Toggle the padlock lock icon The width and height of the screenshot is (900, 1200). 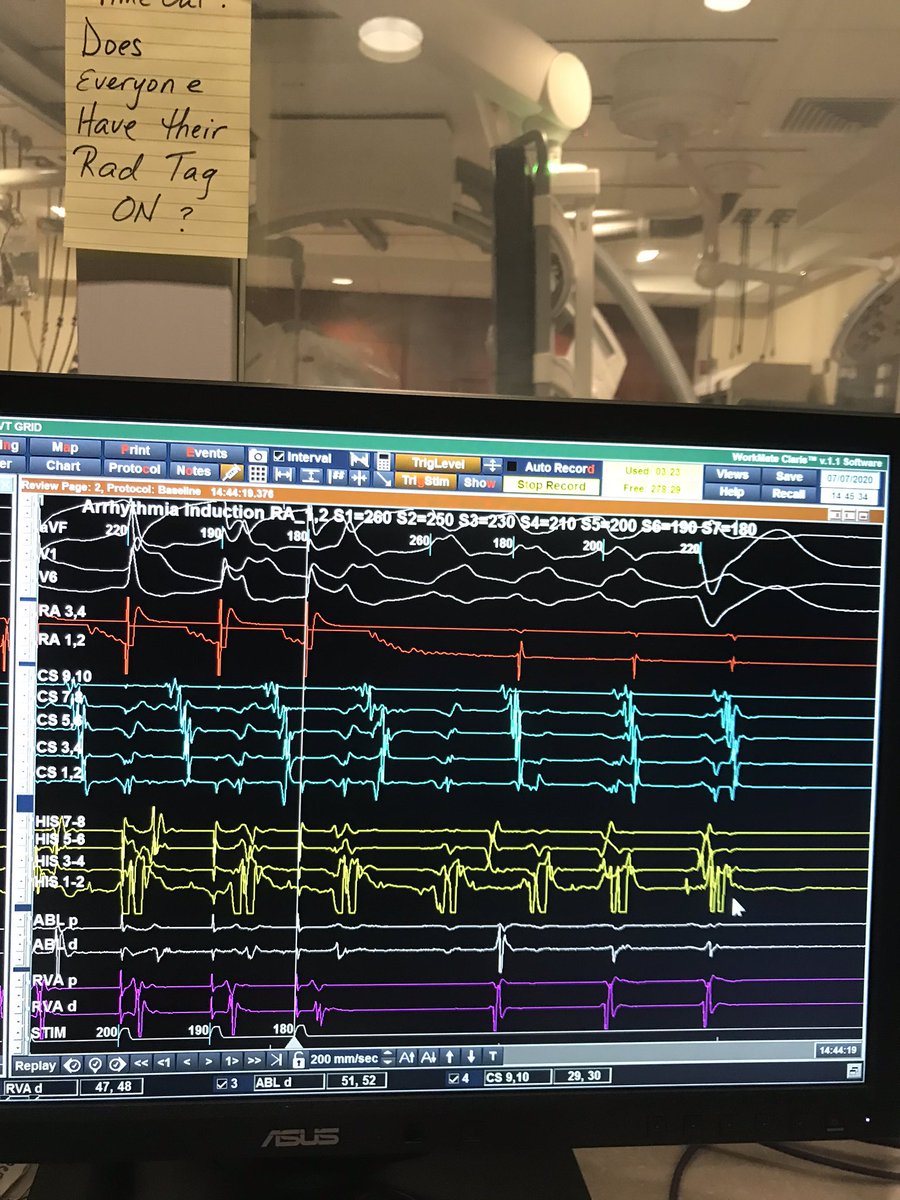(x=297, y=1060)
